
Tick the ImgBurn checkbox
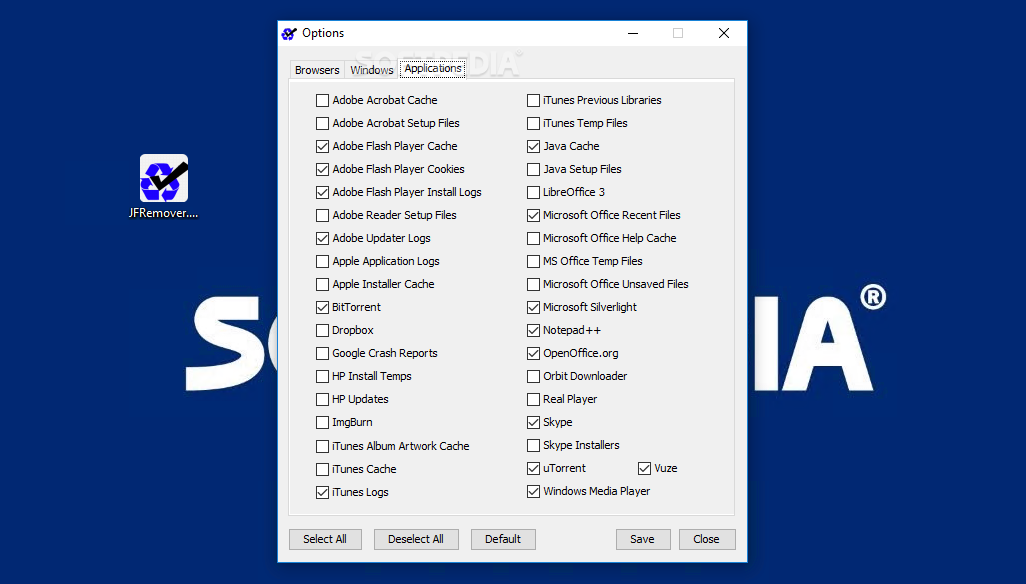tap(323, 422)
